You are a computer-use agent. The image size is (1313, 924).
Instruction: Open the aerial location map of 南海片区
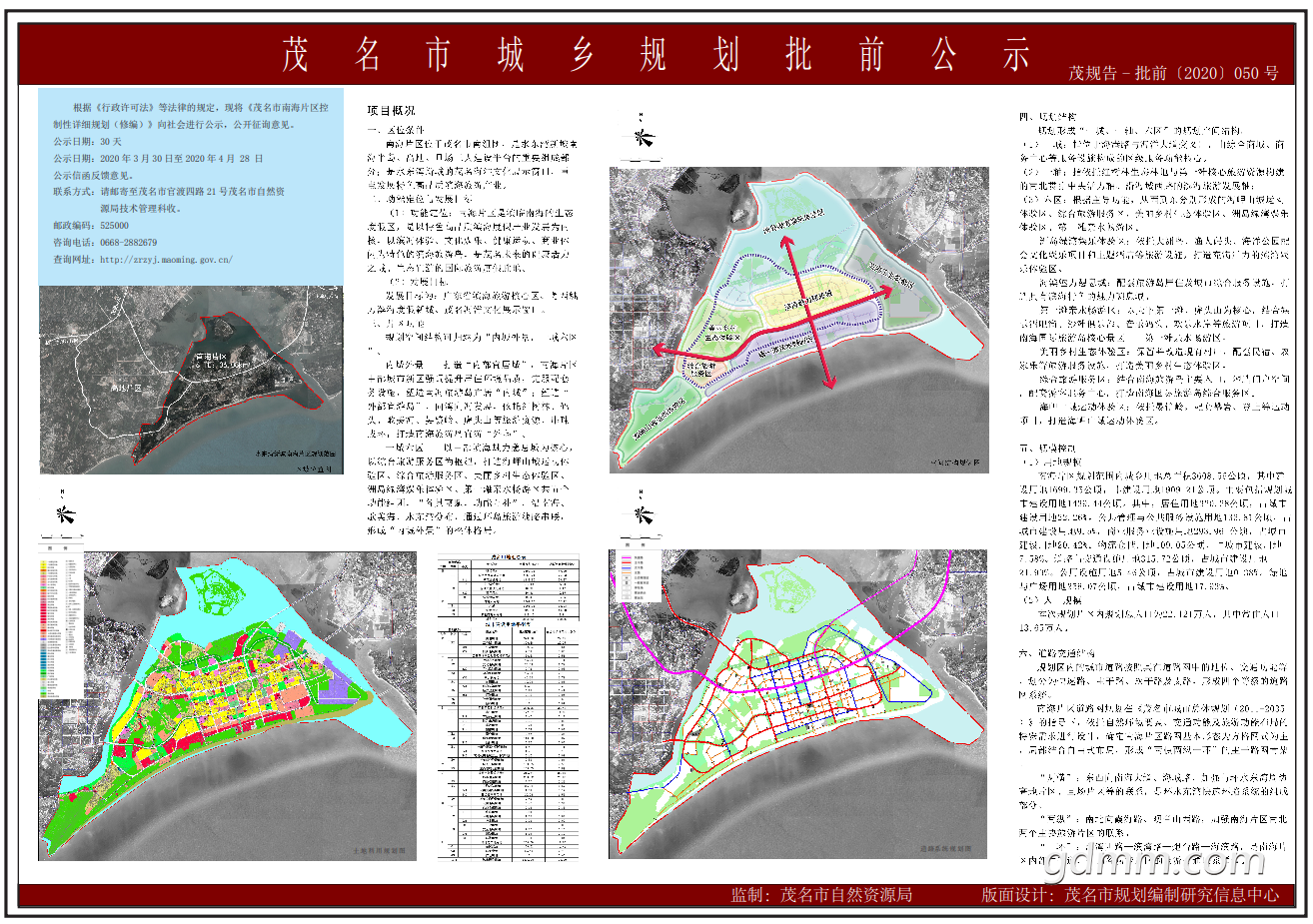(x=191, y=381)
